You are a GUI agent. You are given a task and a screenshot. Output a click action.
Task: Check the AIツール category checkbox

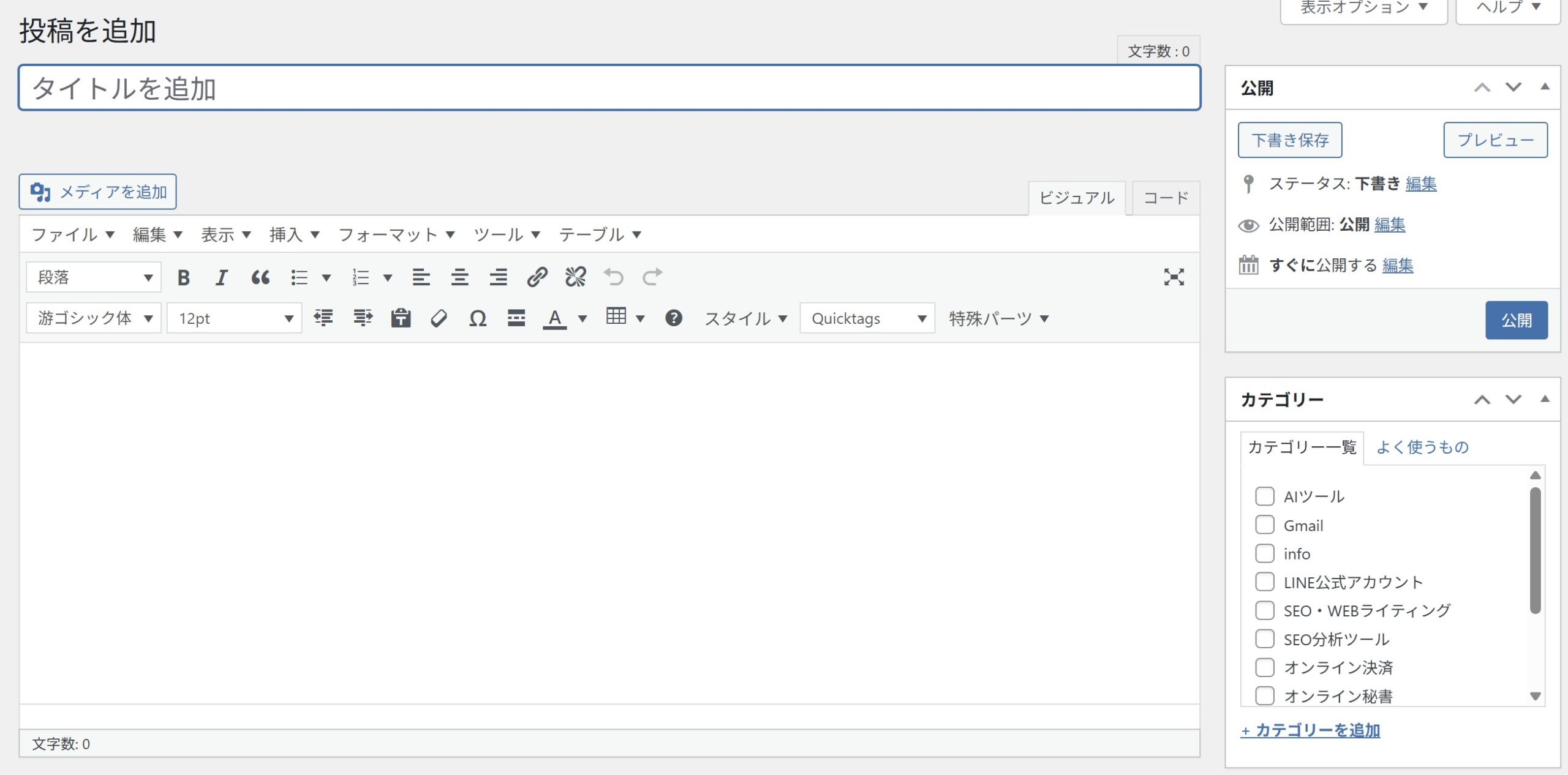1264,496
